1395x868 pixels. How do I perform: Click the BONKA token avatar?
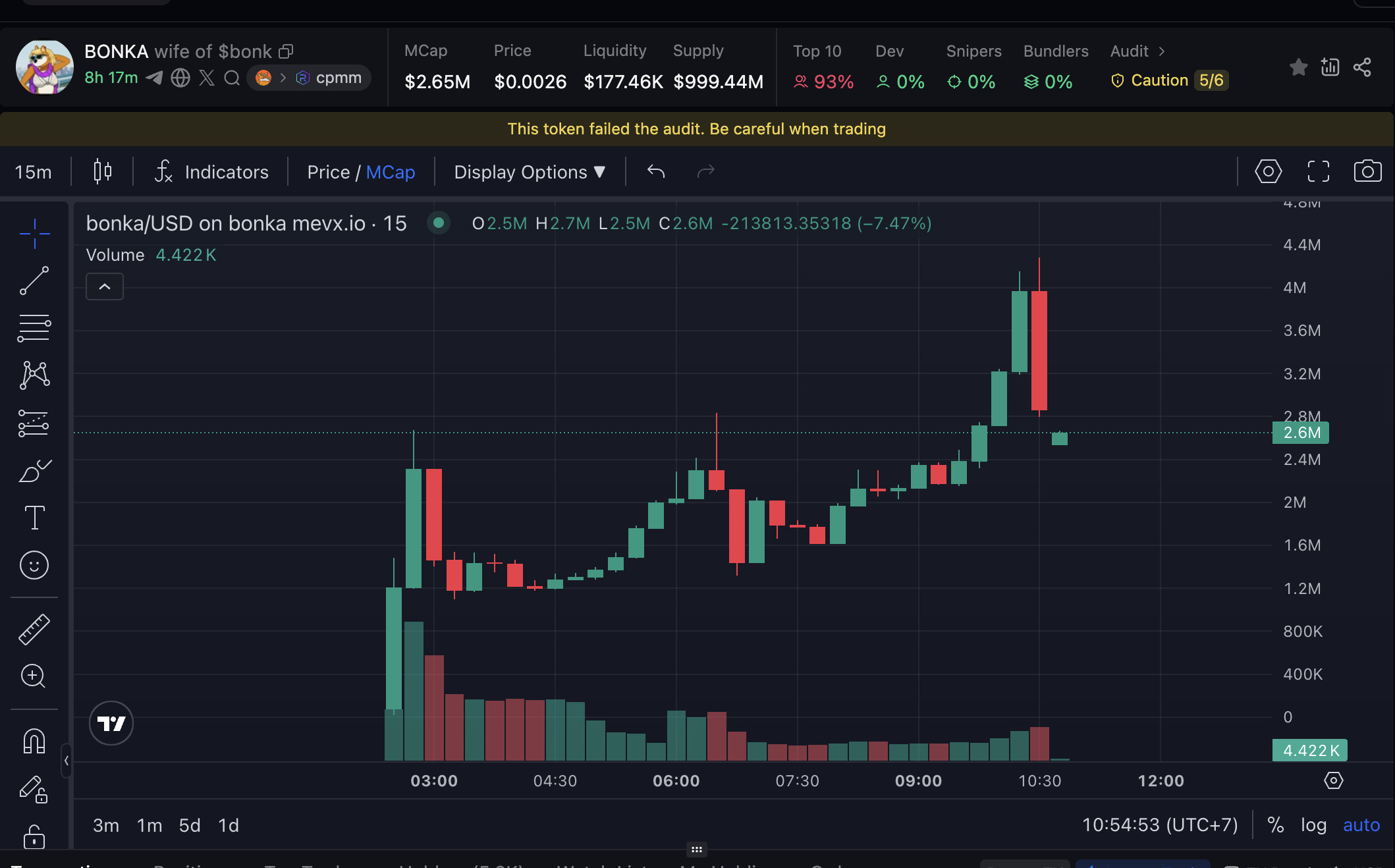pos(44,67)
